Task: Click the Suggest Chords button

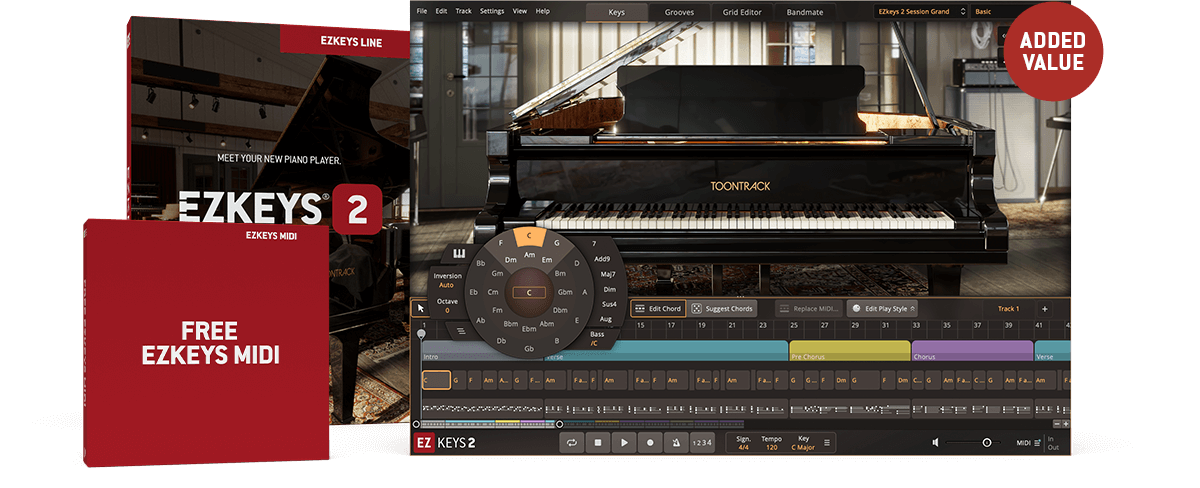Action: point(722,308)
